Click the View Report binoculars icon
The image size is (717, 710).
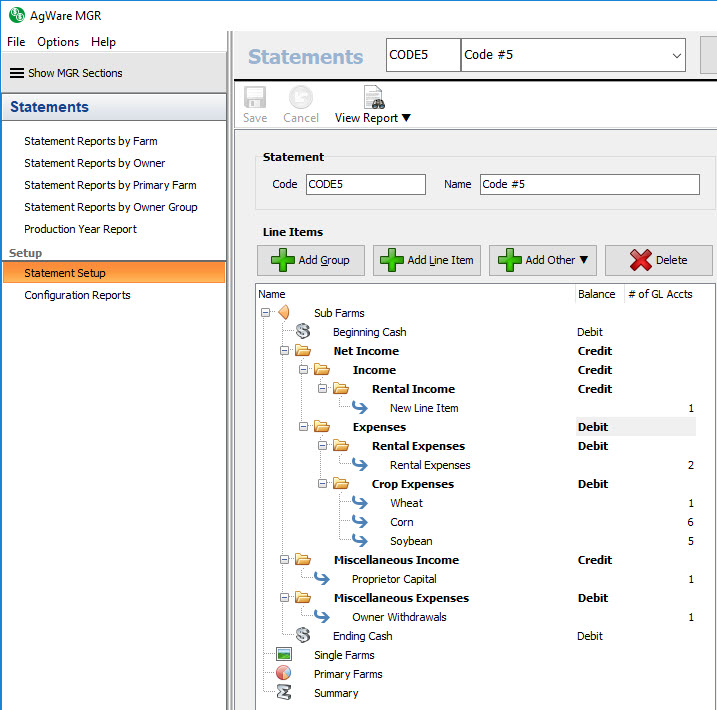373,98
